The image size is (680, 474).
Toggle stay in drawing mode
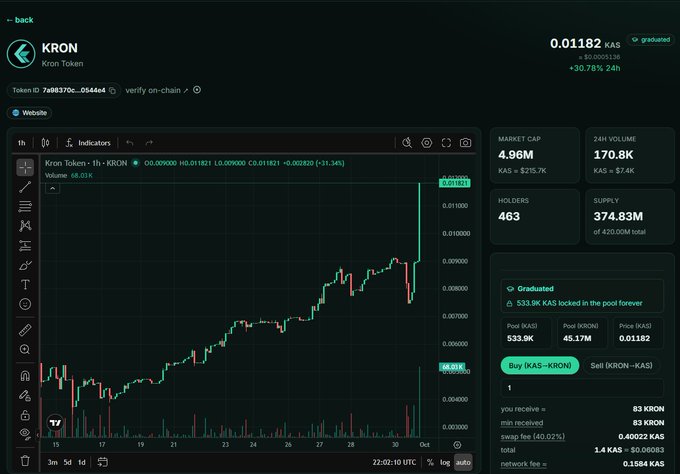pyautogui.click(x=25, y=396)
